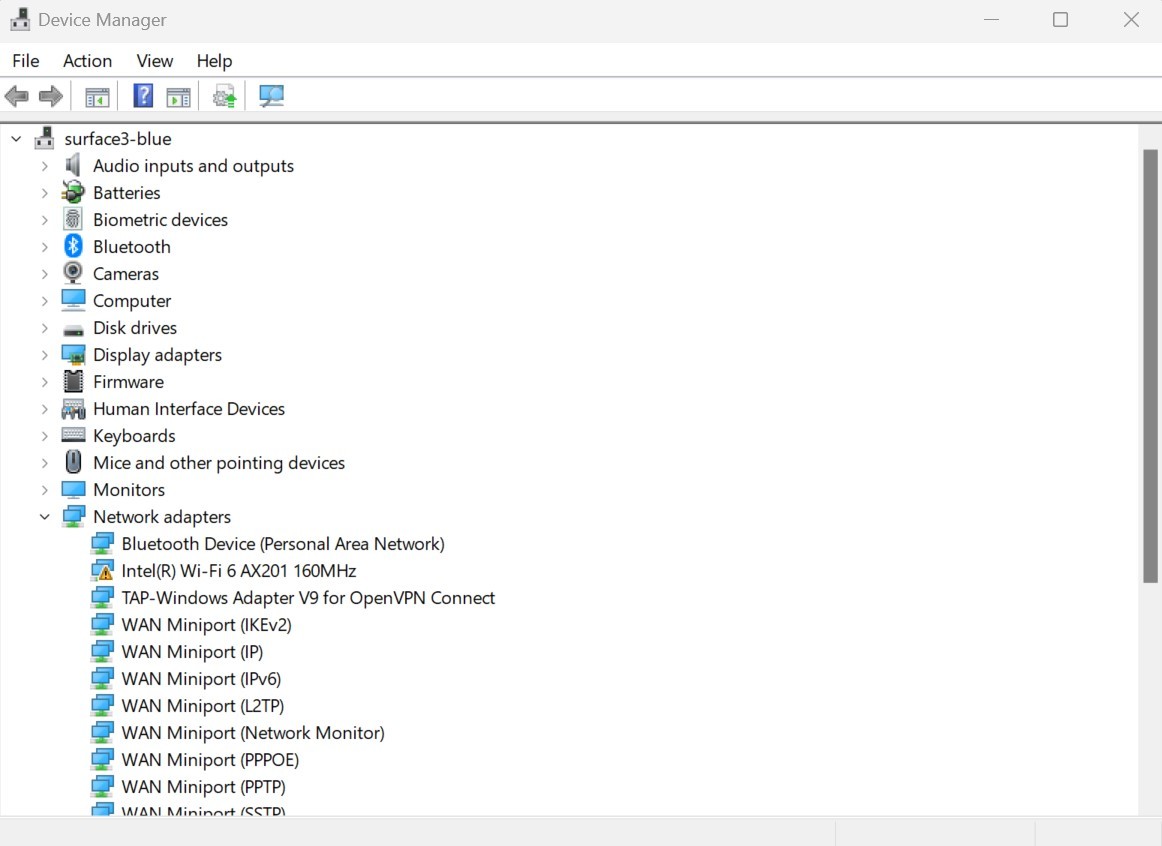Select WAN Miniport (PPTP)
Screen dimensions: 1162x846
click(204, 787)
